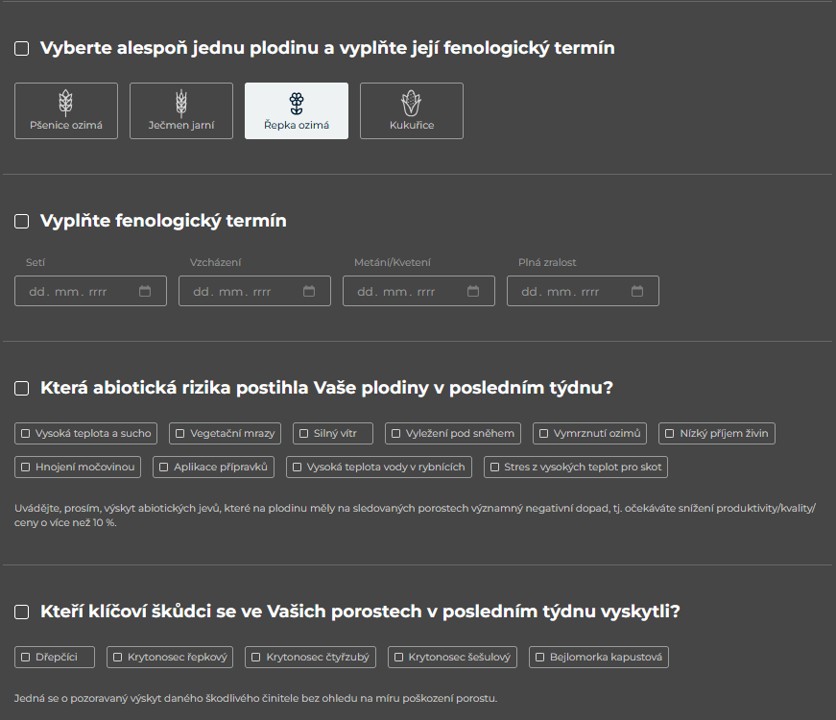This screenshot has width=836, height=720.
Task: Check Vyberte alespoň jednu plodinu section checkbox
Action: tap(21, 49)
